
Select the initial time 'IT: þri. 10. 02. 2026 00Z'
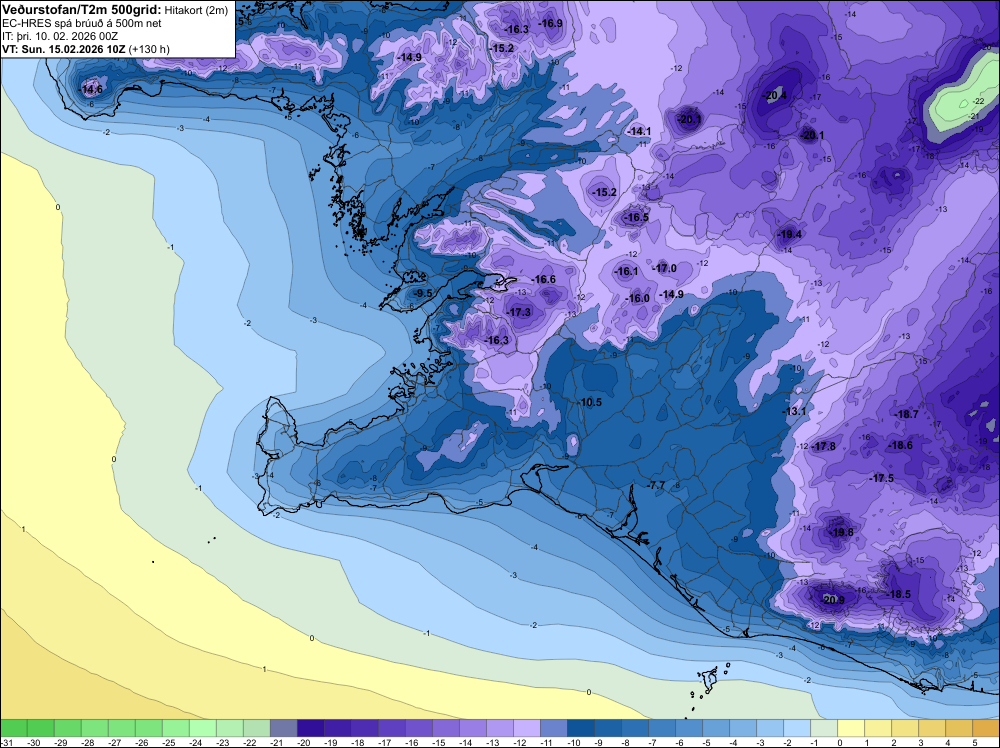[x=60, y=36]
